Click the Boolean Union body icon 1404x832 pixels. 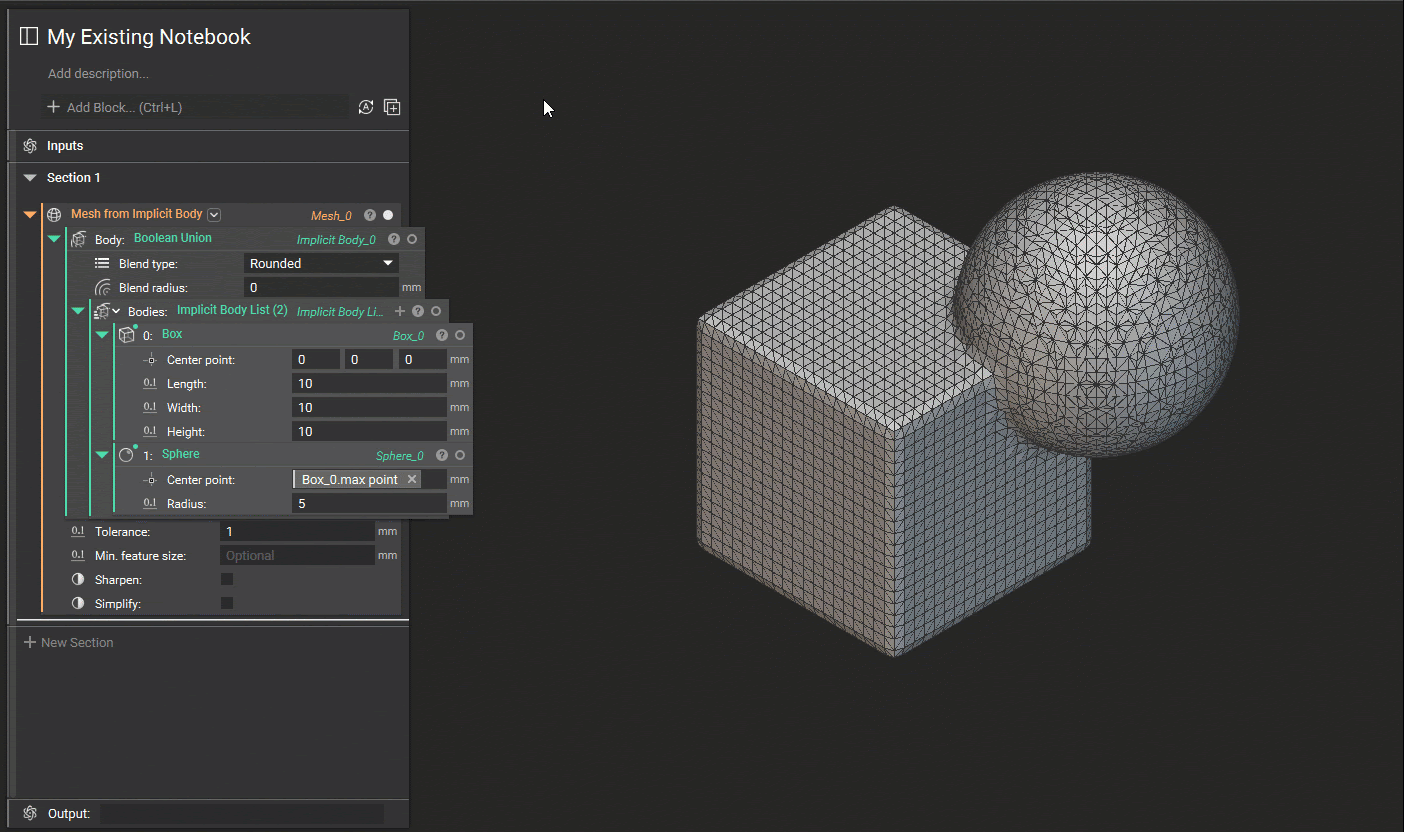tap(78, 239)
